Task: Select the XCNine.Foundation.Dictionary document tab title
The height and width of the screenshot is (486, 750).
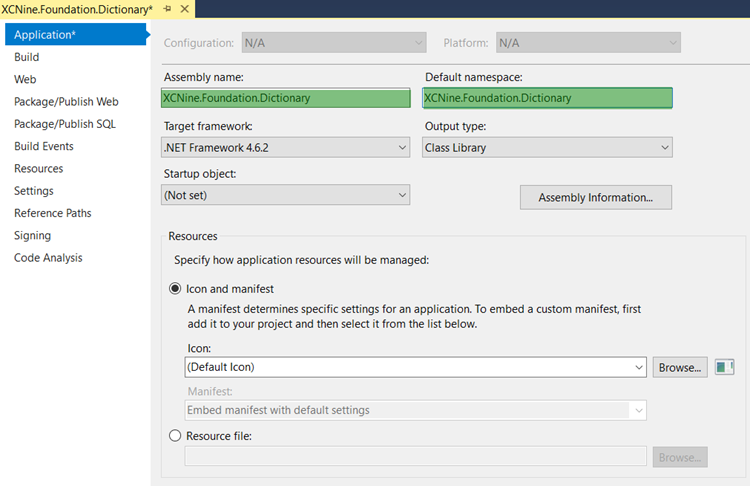Action: tap(77, 9)
